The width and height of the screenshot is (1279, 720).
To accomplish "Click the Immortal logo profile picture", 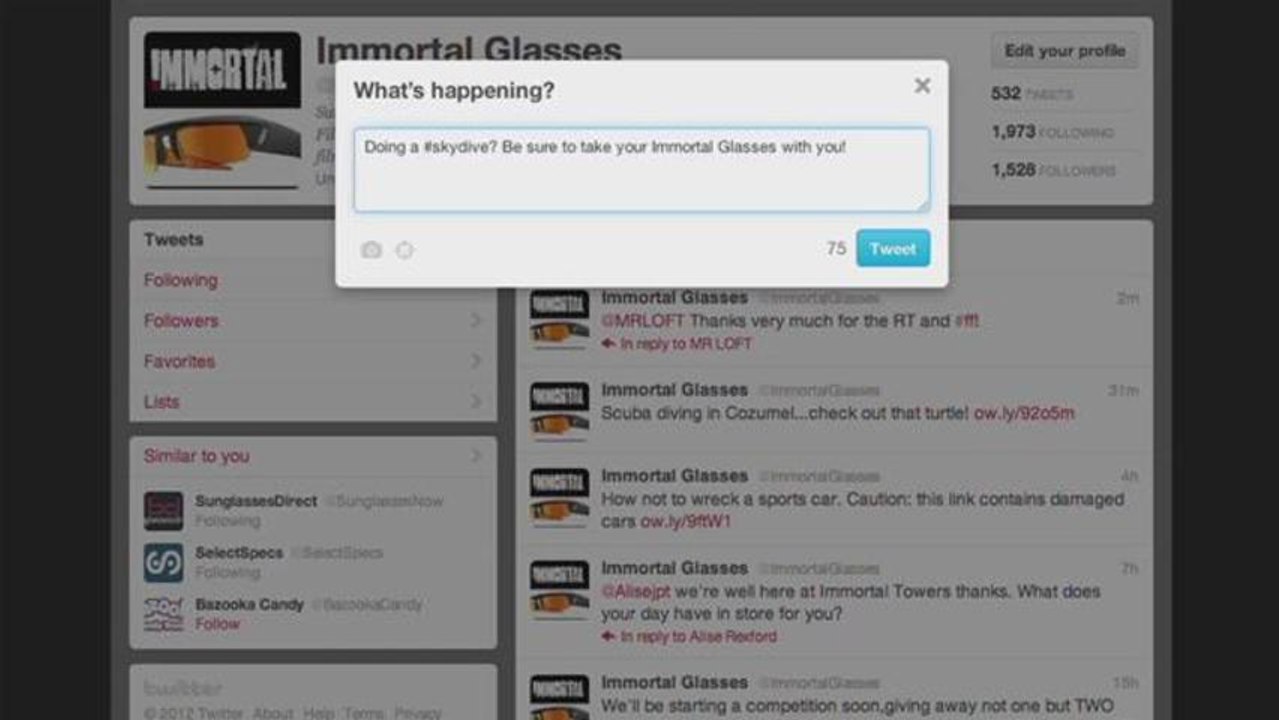I will (x=222, y=70).
